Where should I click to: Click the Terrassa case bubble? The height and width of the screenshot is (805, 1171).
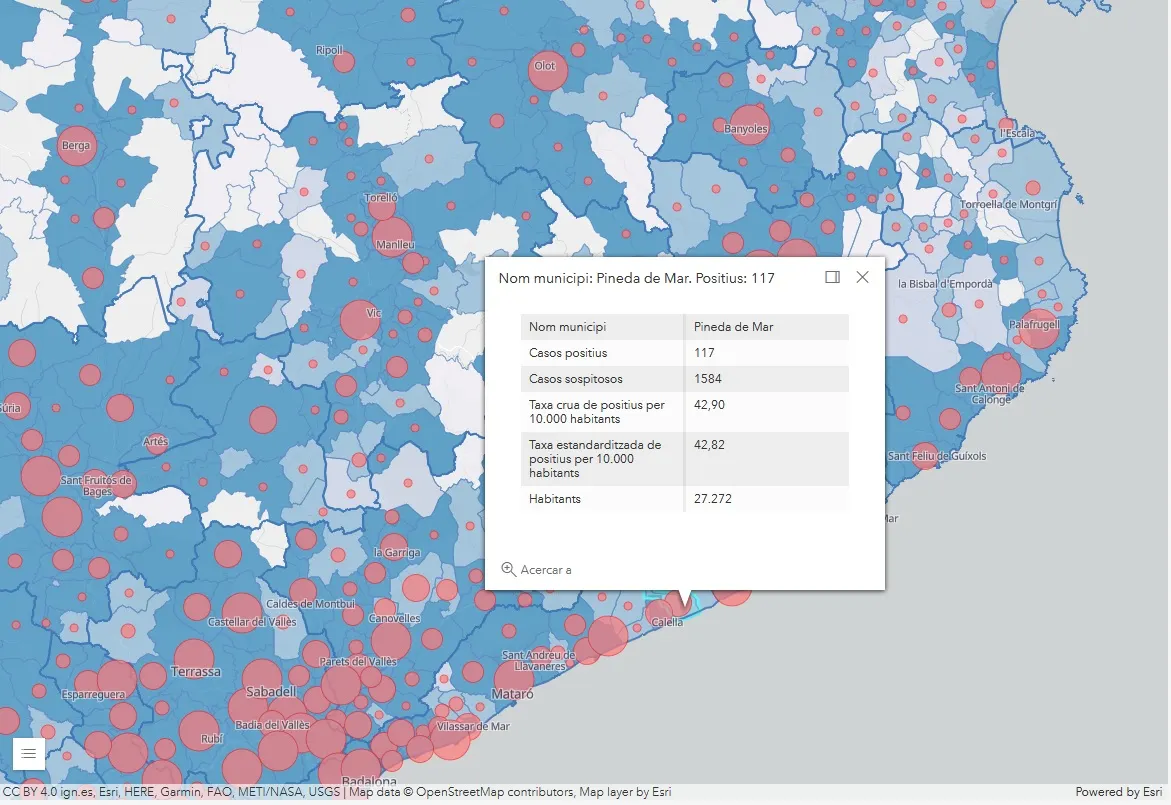click(x=194, y=660)
